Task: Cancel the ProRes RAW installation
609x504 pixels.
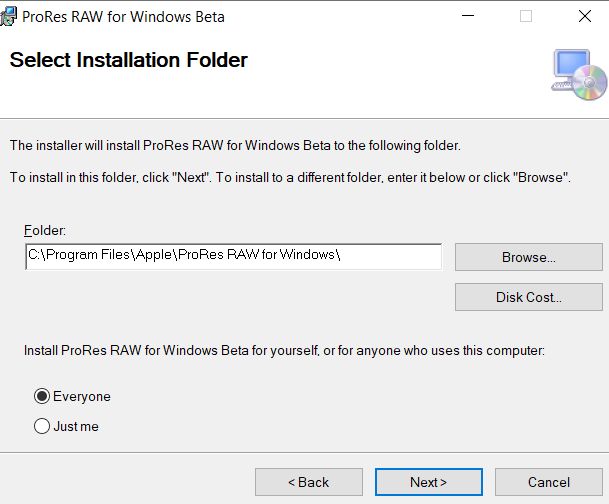Action: [x=549, y=482]
